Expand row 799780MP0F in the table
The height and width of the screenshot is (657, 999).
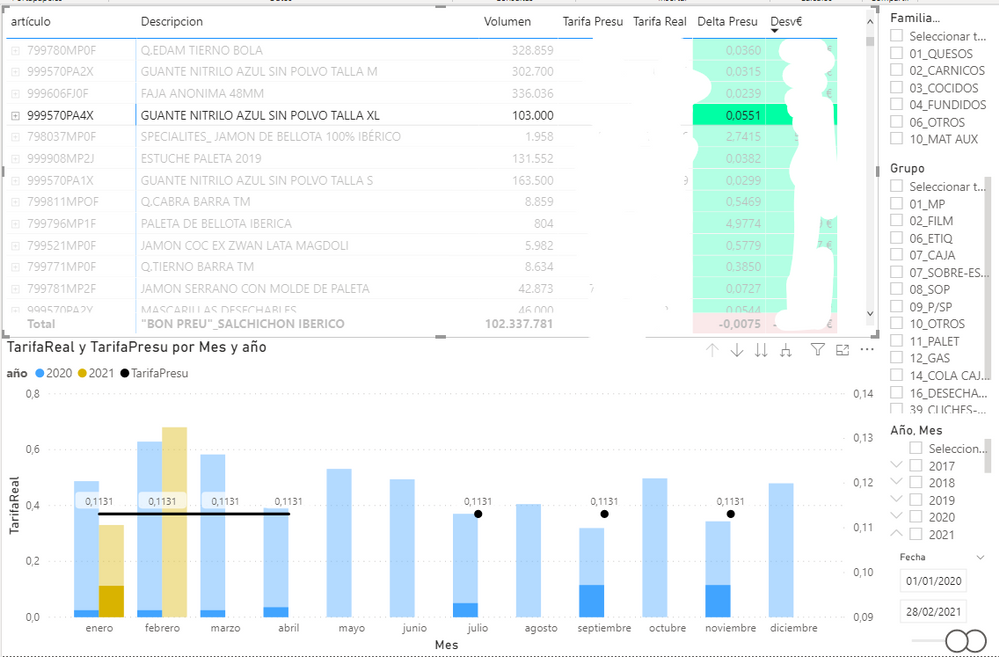tap(15, 50)
